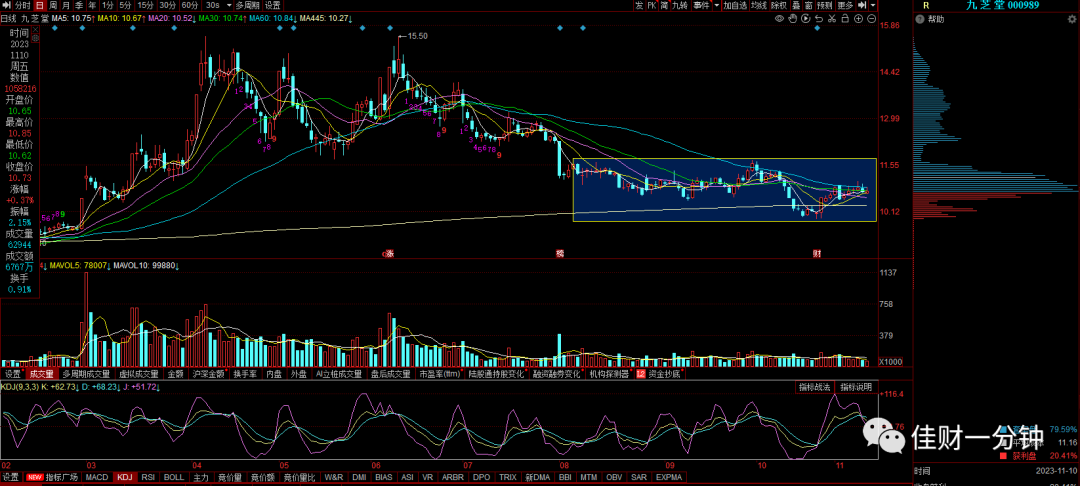The width and height of the screenshot is (1080, 486).
Task: Open the 事件 events button
Action: pos(701,5)
